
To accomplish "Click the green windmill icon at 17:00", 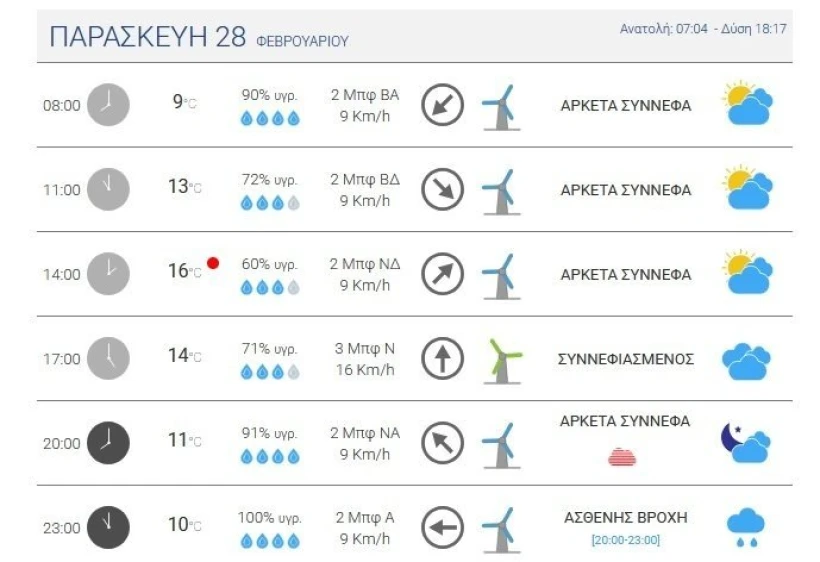I will [x=502, y=361].
